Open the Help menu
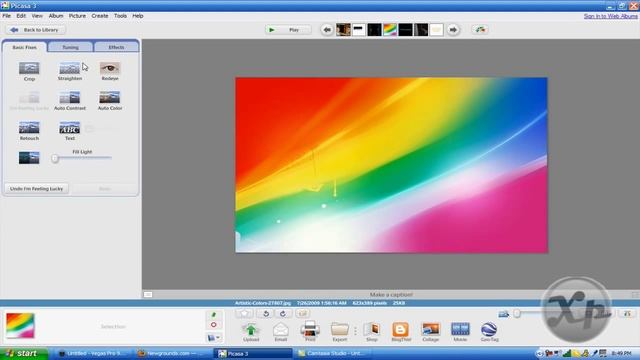This screenshot has height=360, width=640. (x=138, y=16)
